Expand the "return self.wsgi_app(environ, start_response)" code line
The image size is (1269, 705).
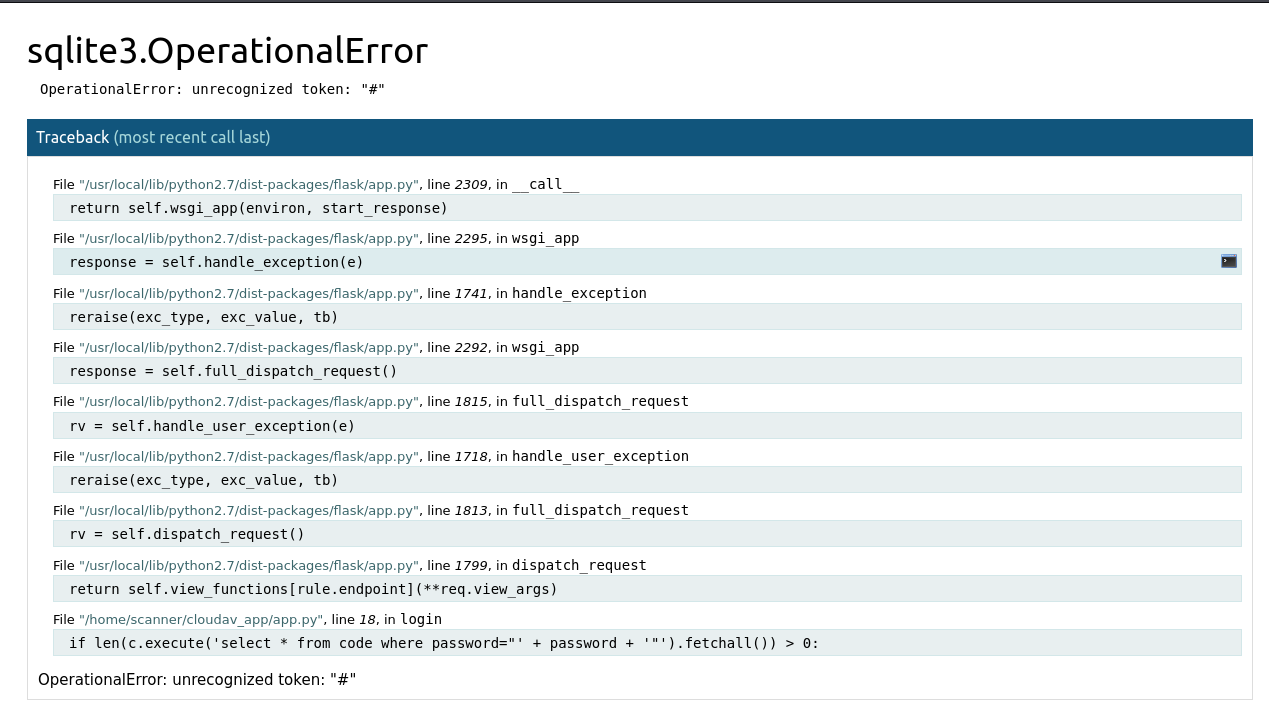pos(258,208)
